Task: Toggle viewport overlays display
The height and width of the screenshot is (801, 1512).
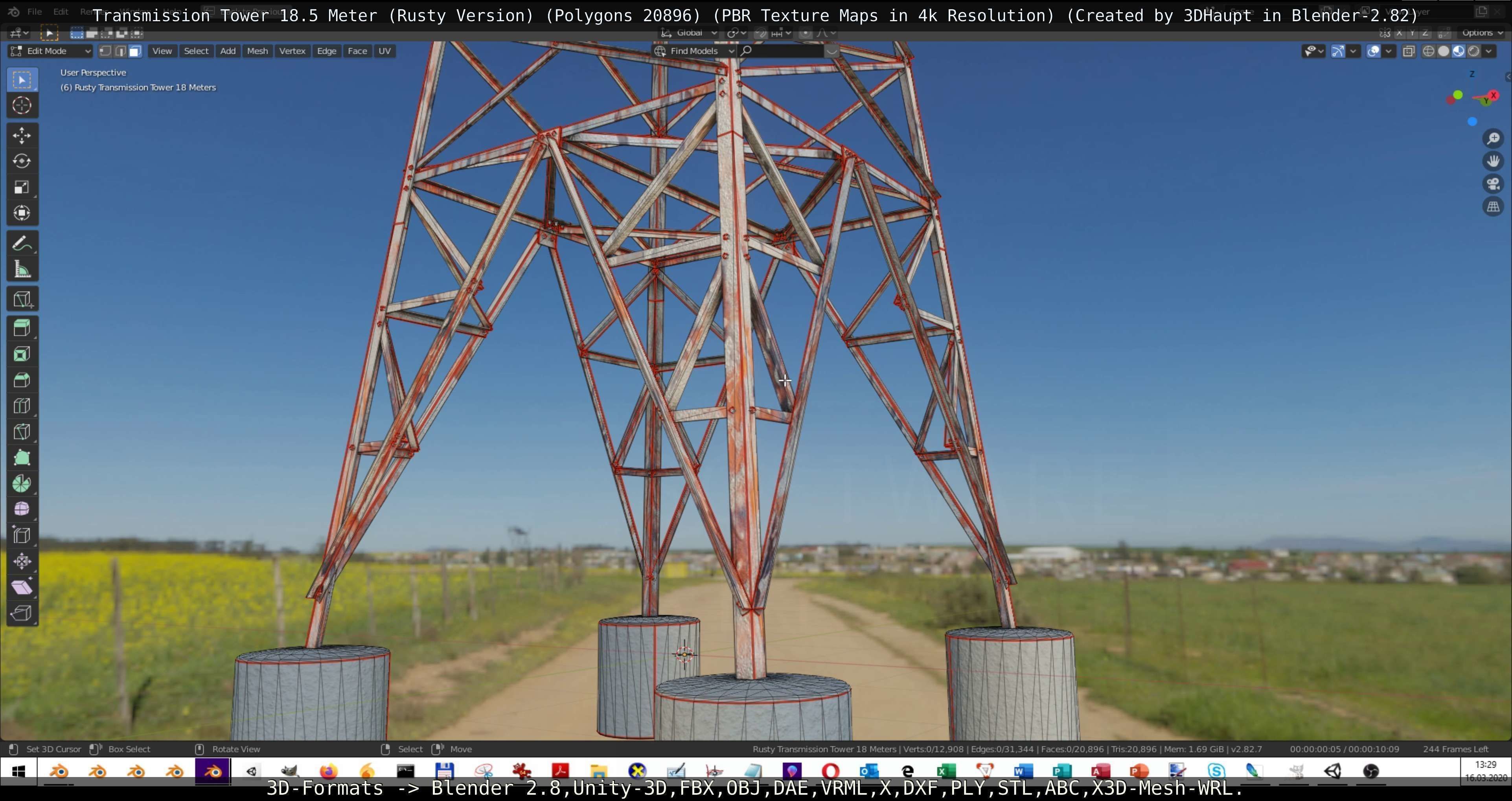Action: [x=1374, y=51]
